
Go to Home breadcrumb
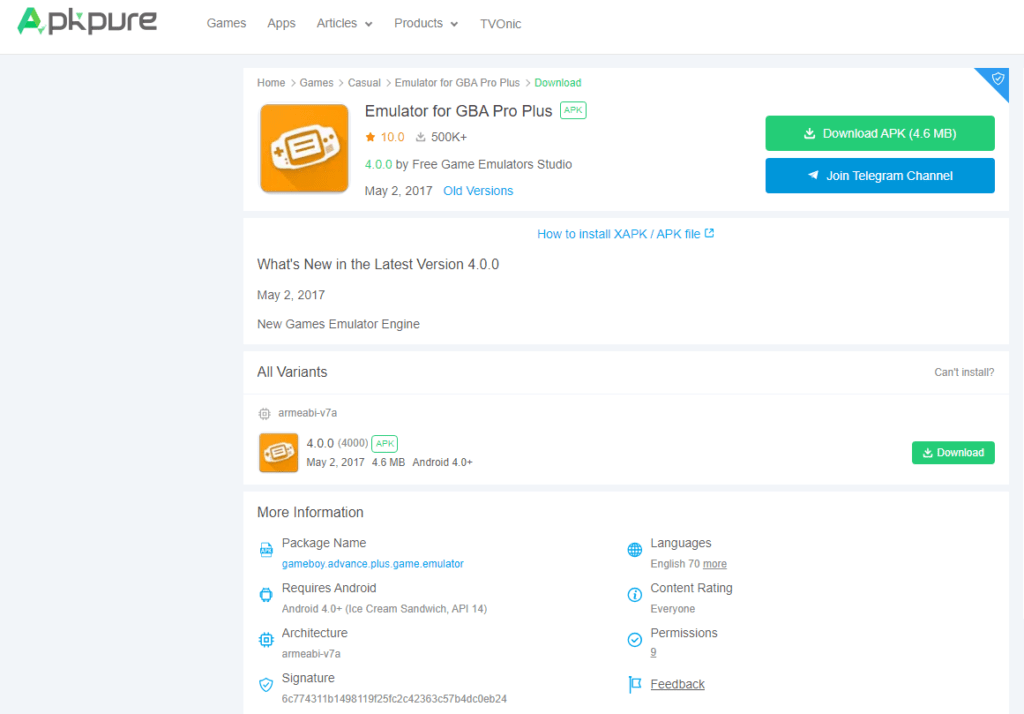click(x=271, y=83)
